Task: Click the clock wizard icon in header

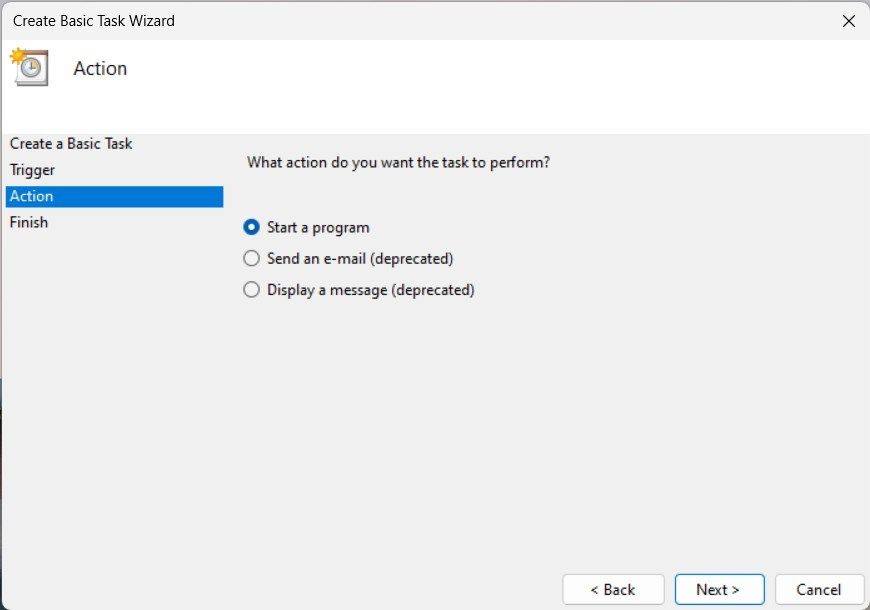Action: click(x=29, y=67)
